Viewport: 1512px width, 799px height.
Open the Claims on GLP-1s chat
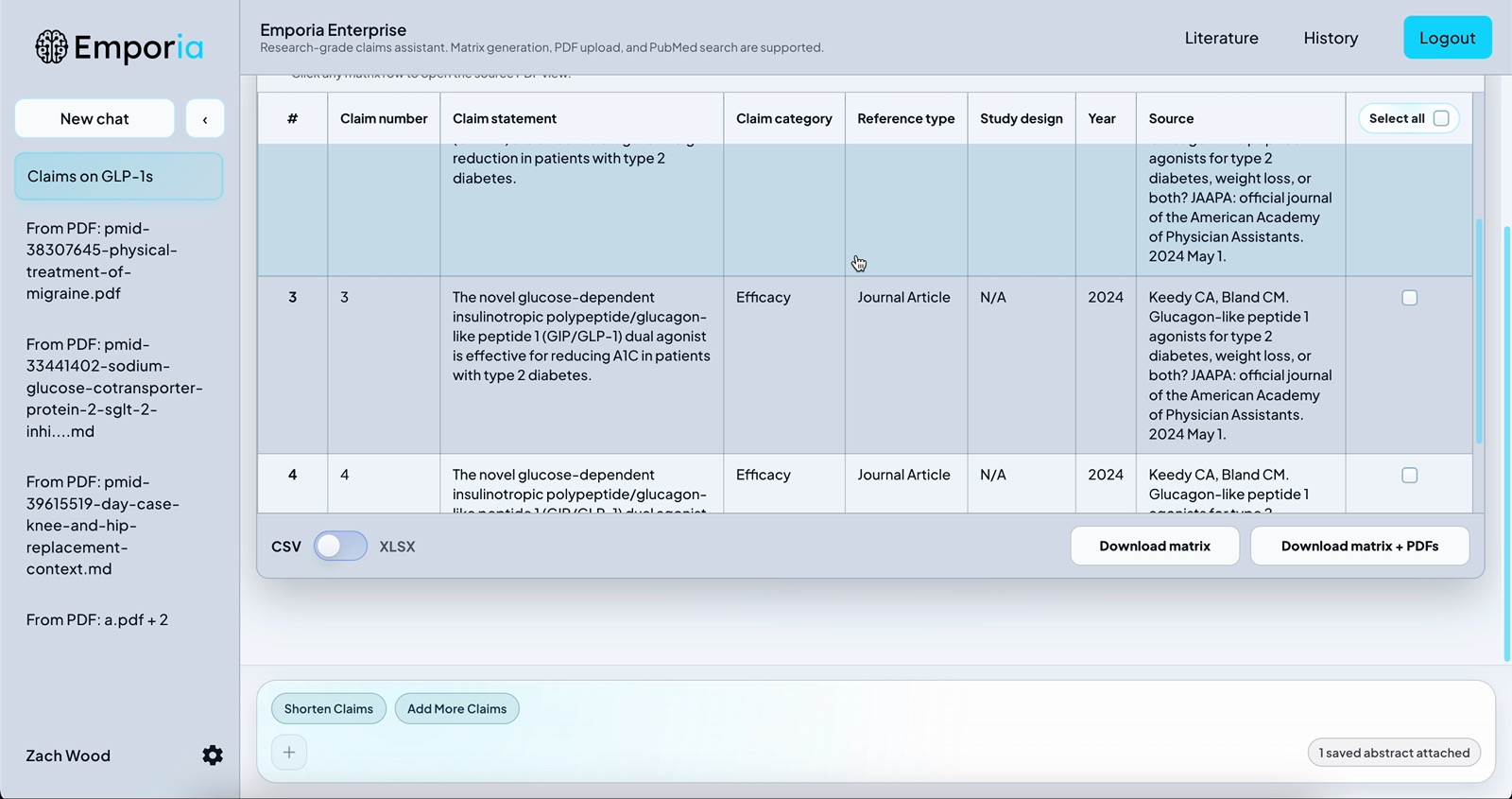(119, 177)
